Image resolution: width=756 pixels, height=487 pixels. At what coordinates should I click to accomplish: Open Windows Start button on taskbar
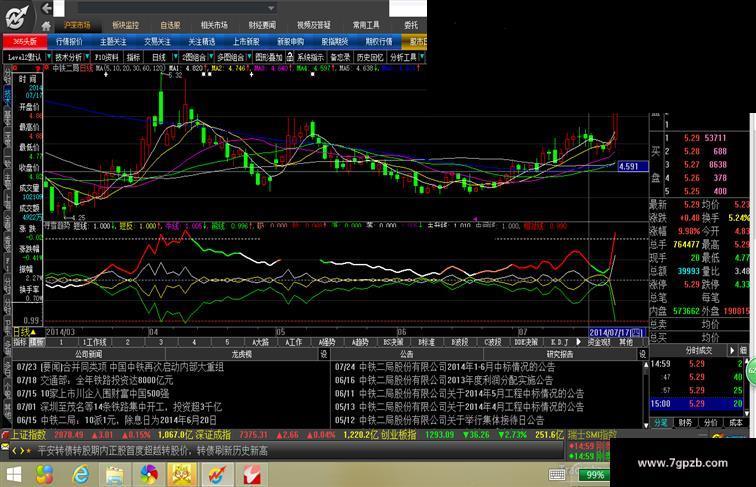tap(18, 473)
